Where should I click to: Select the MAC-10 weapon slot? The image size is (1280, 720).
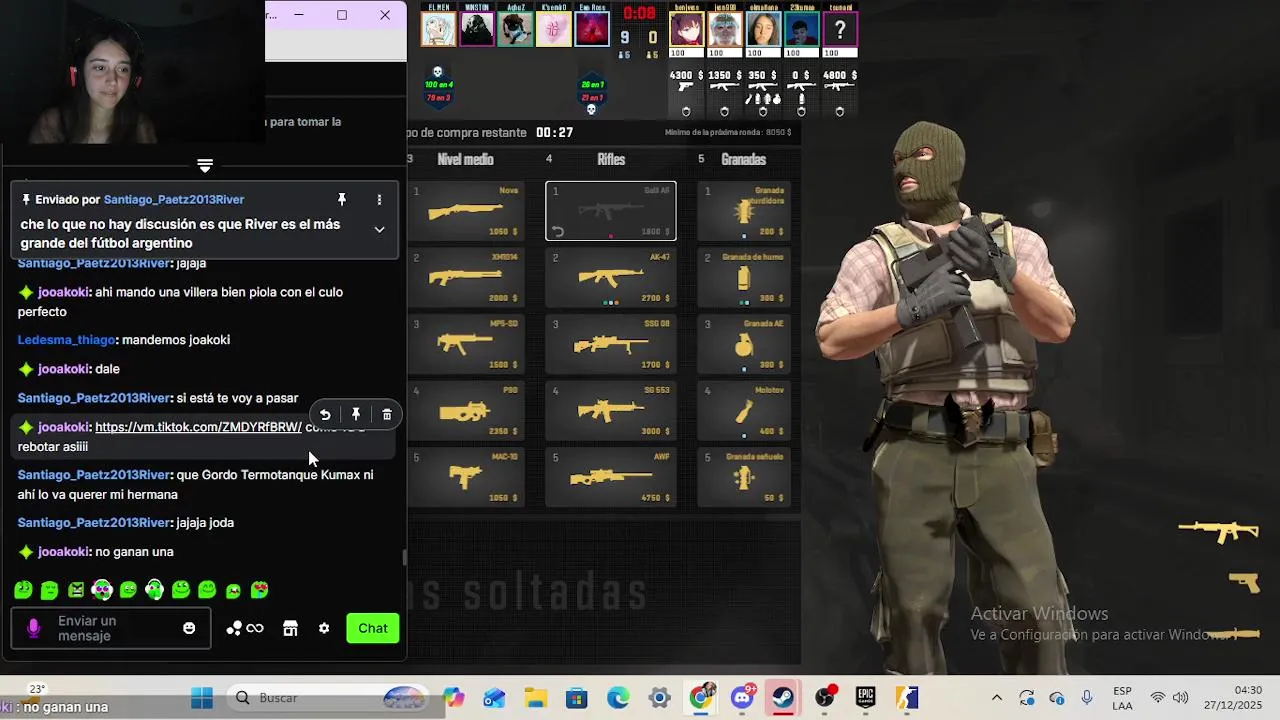click(466, 477)
